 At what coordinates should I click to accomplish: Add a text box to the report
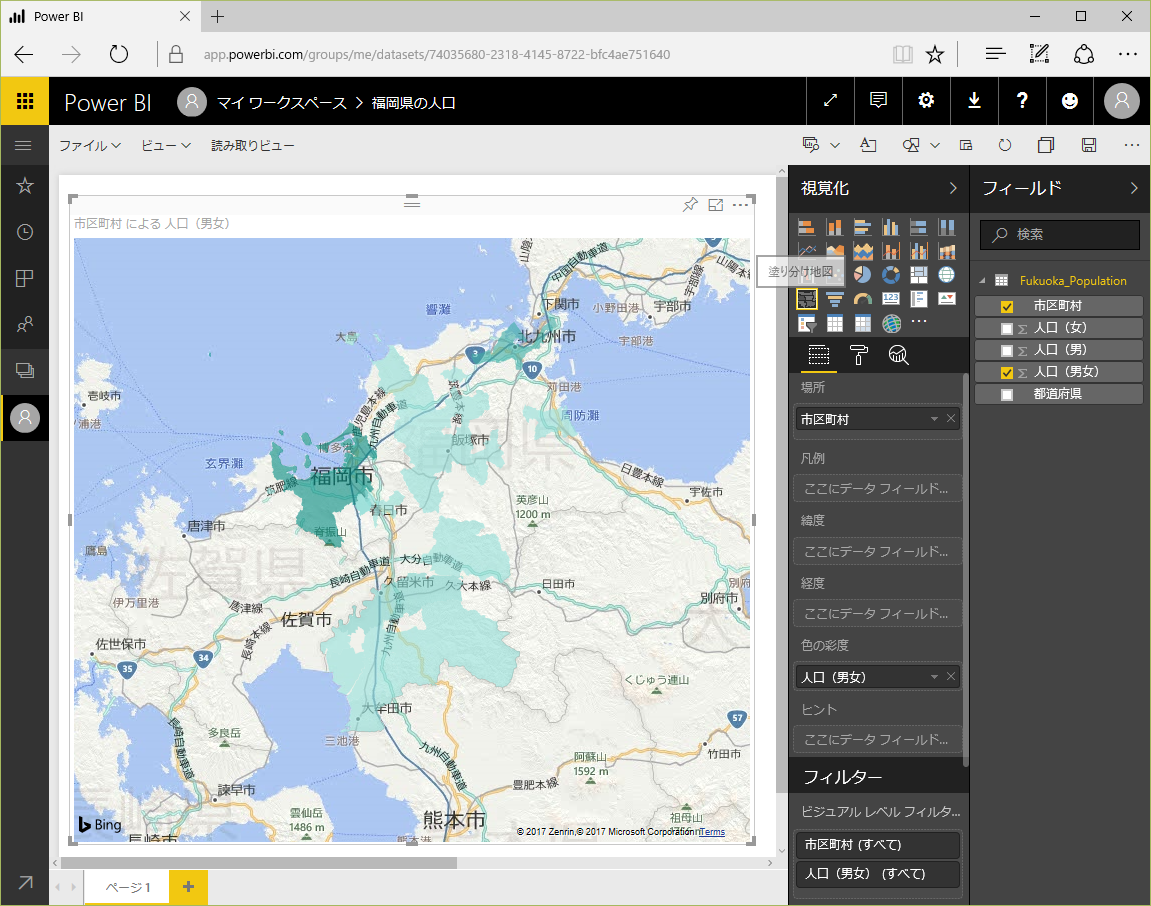(x=868, y=145)
